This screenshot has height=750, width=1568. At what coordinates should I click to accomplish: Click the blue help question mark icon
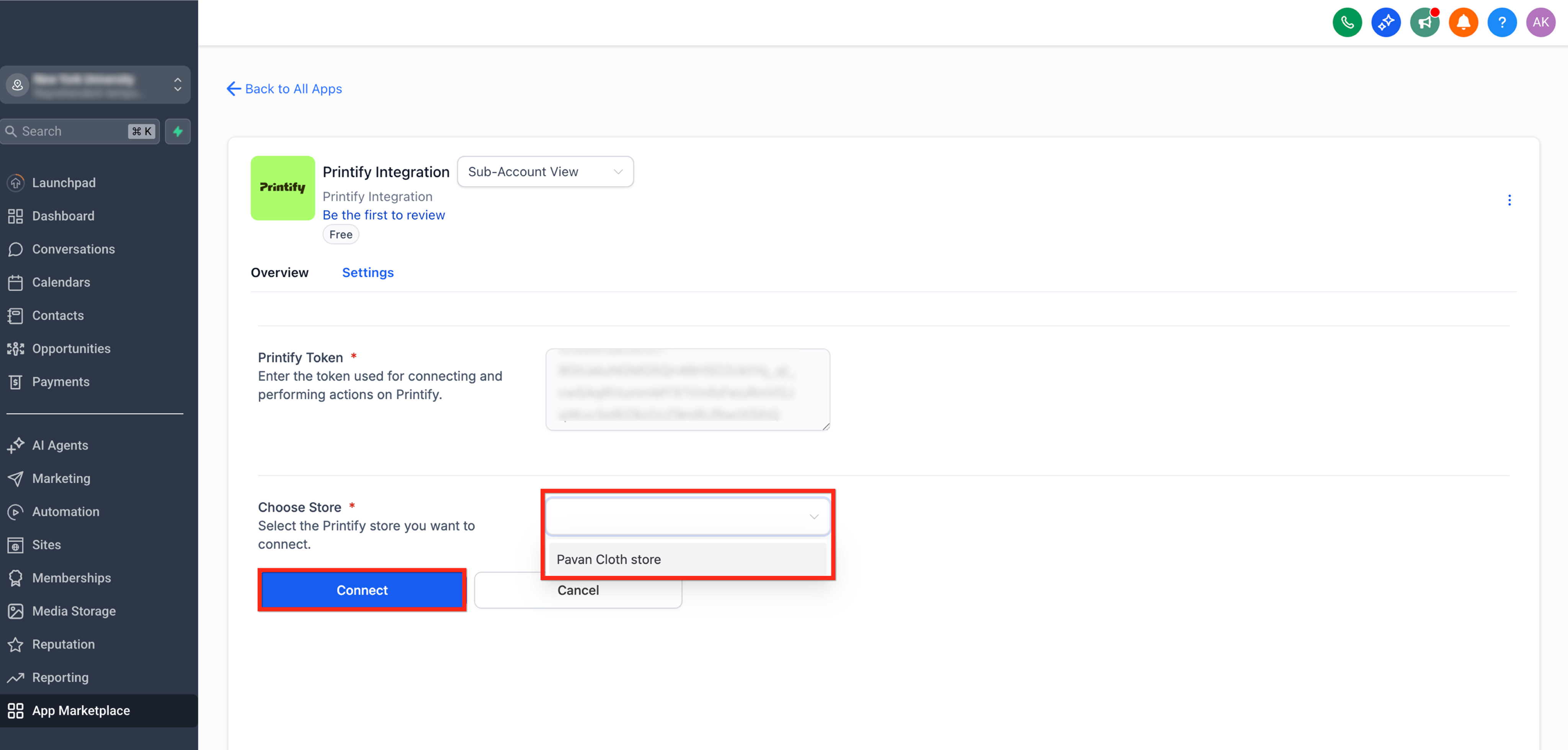(x=1502, y=23)
